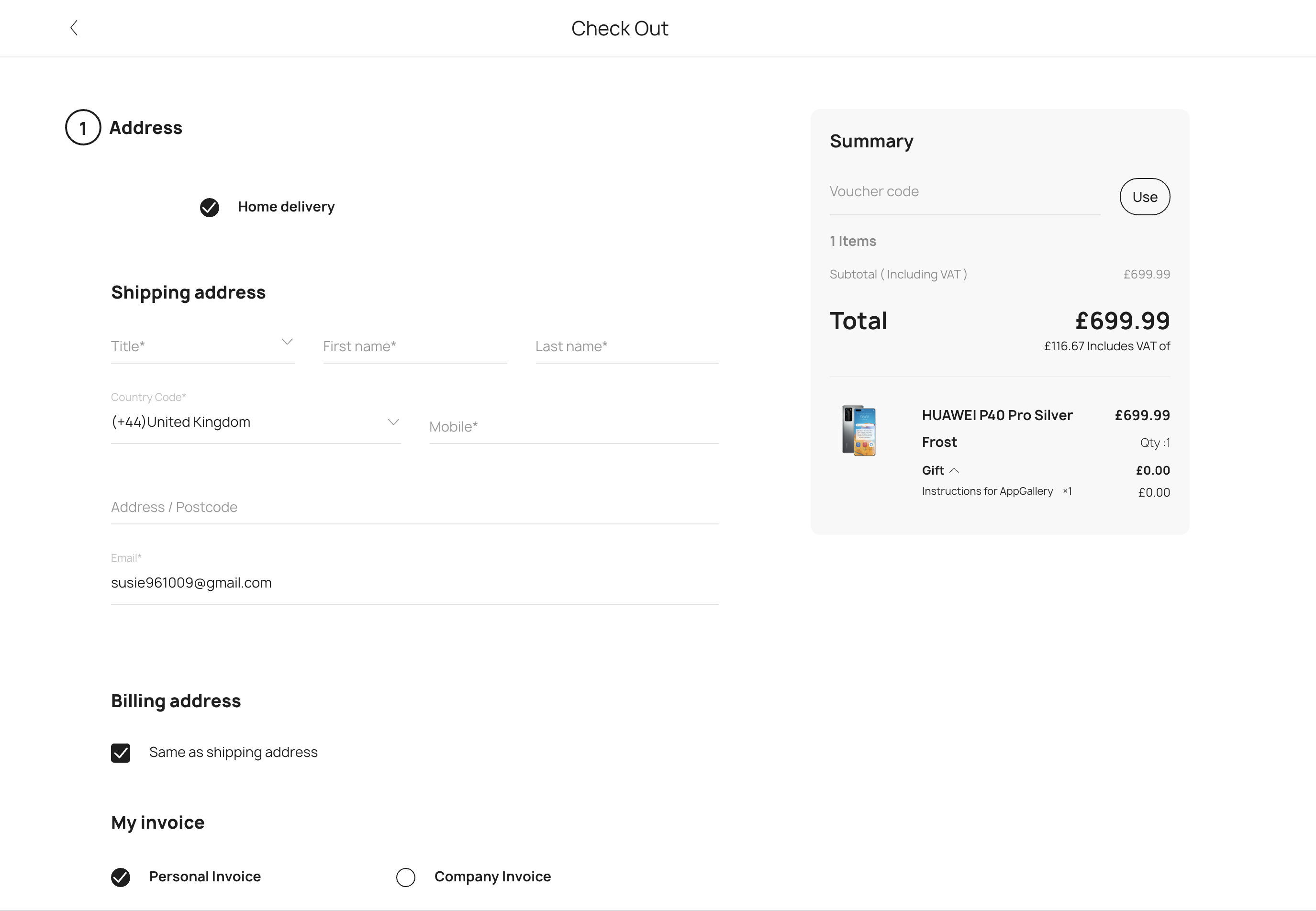Click the HUAWEI P40 Pro Silver Frost name
This screenshot has height=911, width=1316.
[997, 429]
